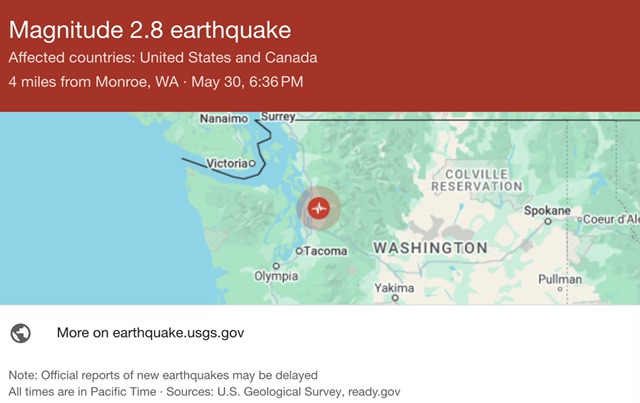Click the Spokane city dot on the map
Screen dimensions: 640x403
click(x=548, y=220)
